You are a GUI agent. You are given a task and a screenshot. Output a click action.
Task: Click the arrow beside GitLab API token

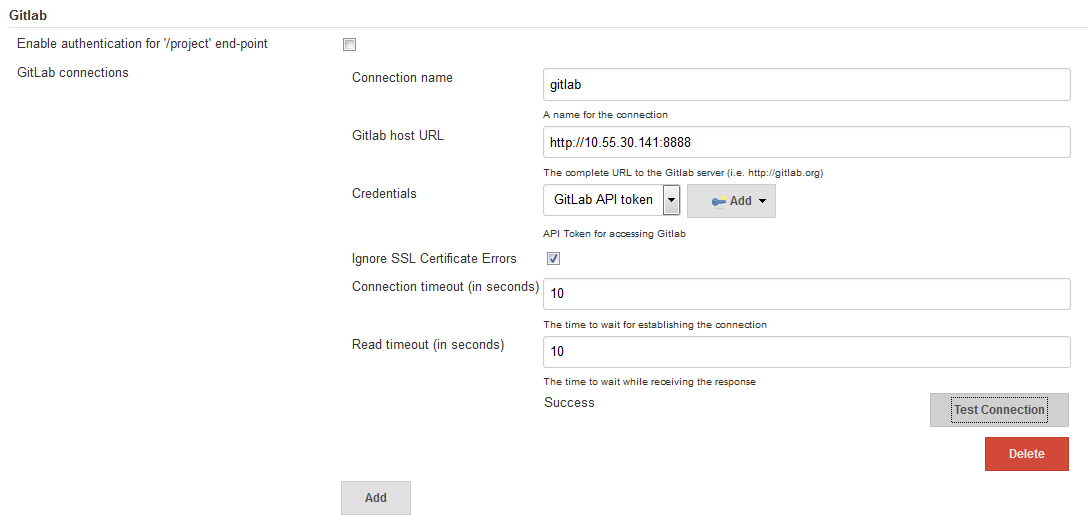point(671,200)
